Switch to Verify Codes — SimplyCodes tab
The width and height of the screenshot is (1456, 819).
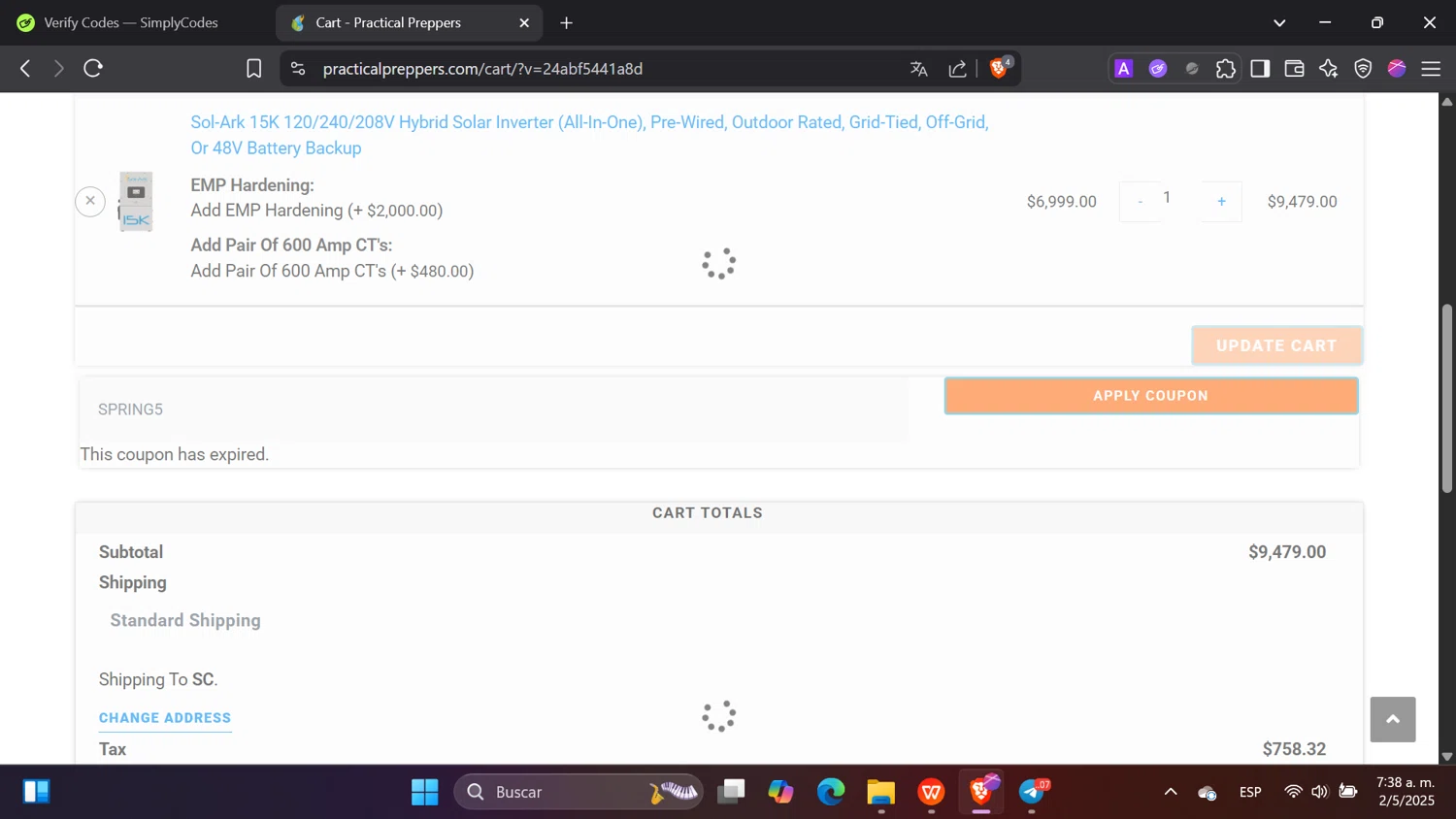(x=133, y=22)
